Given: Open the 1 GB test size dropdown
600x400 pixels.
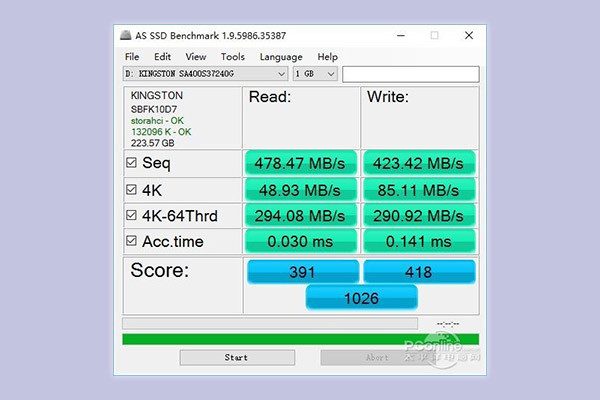Looking at the screenshot, I should (315, 73).
